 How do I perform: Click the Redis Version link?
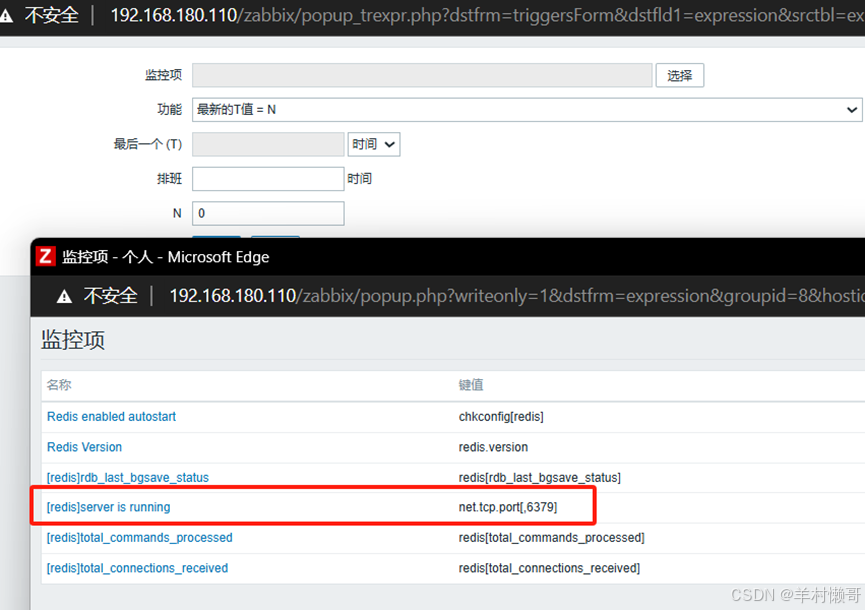pyautogui.click(x=84, y=447)
